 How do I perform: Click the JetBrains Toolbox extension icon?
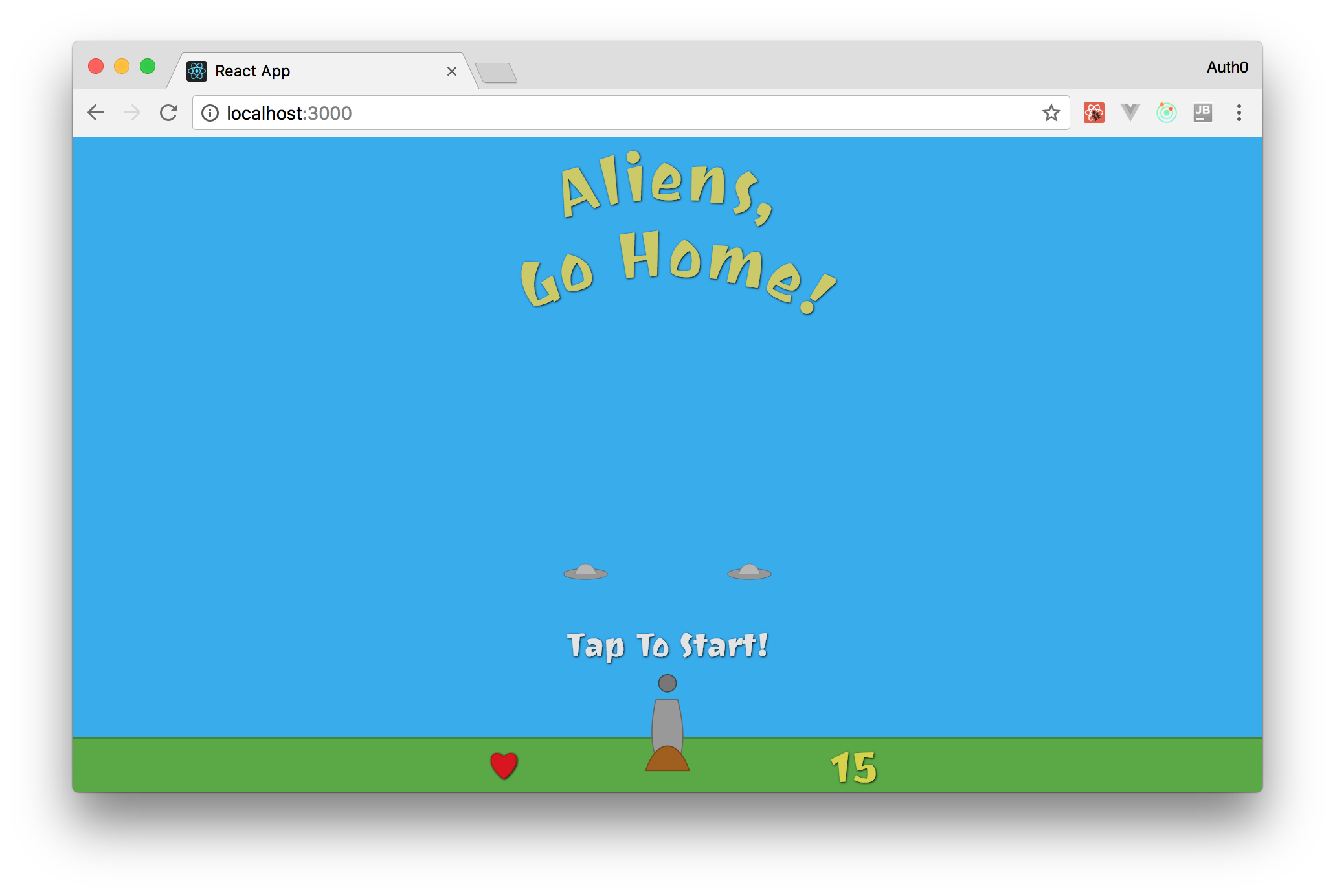coord(1202,113)
